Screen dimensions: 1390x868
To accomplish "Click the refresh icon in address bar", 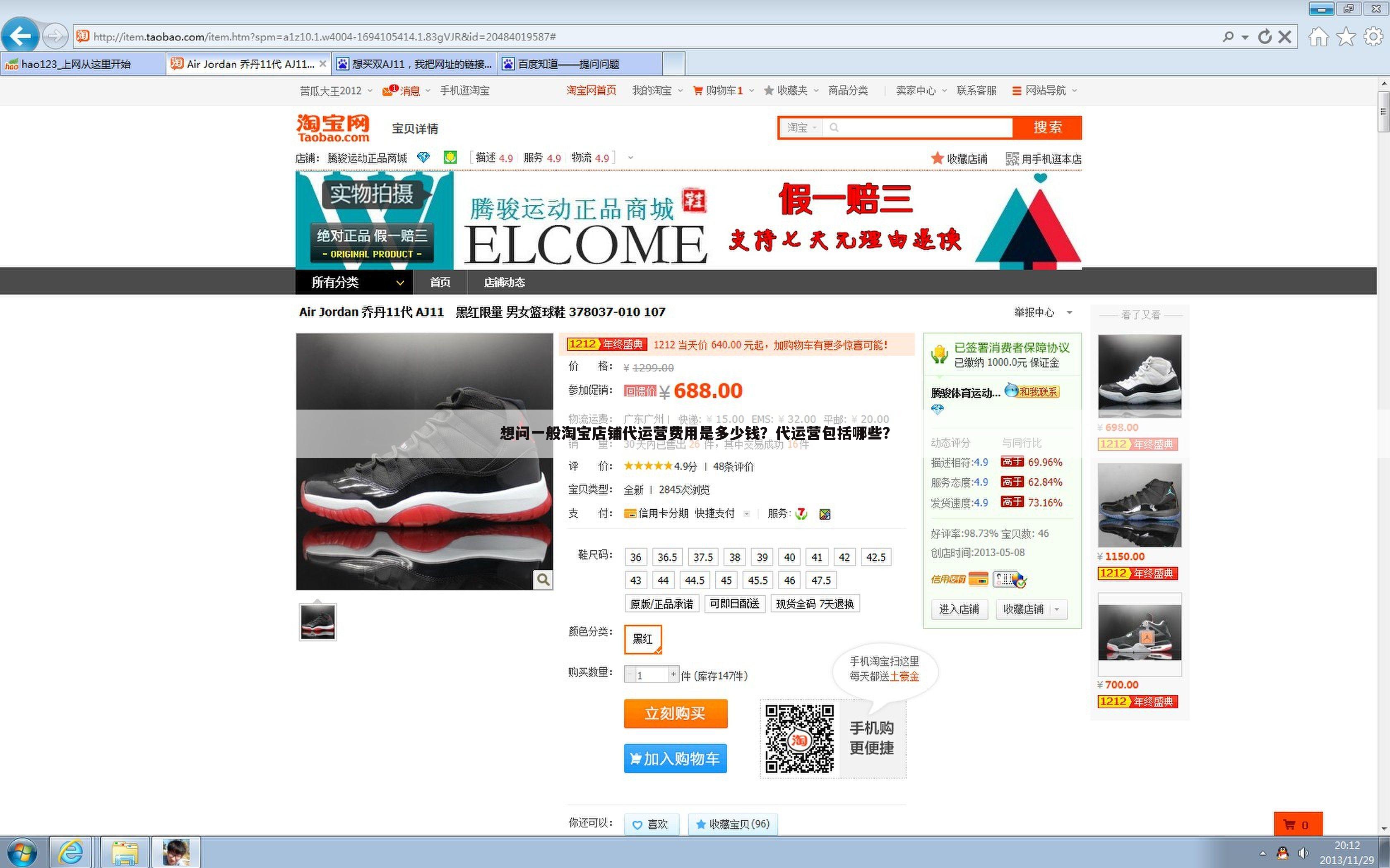I will pos(1264,37).
